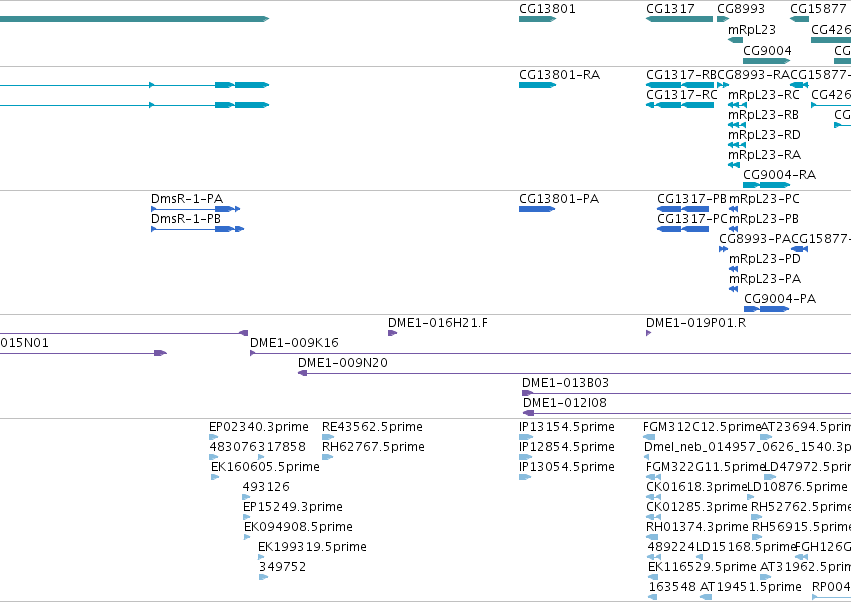Click the DME1-009K16 clone label
Viewport: 851px width, 602px height.
pos(294,343)
